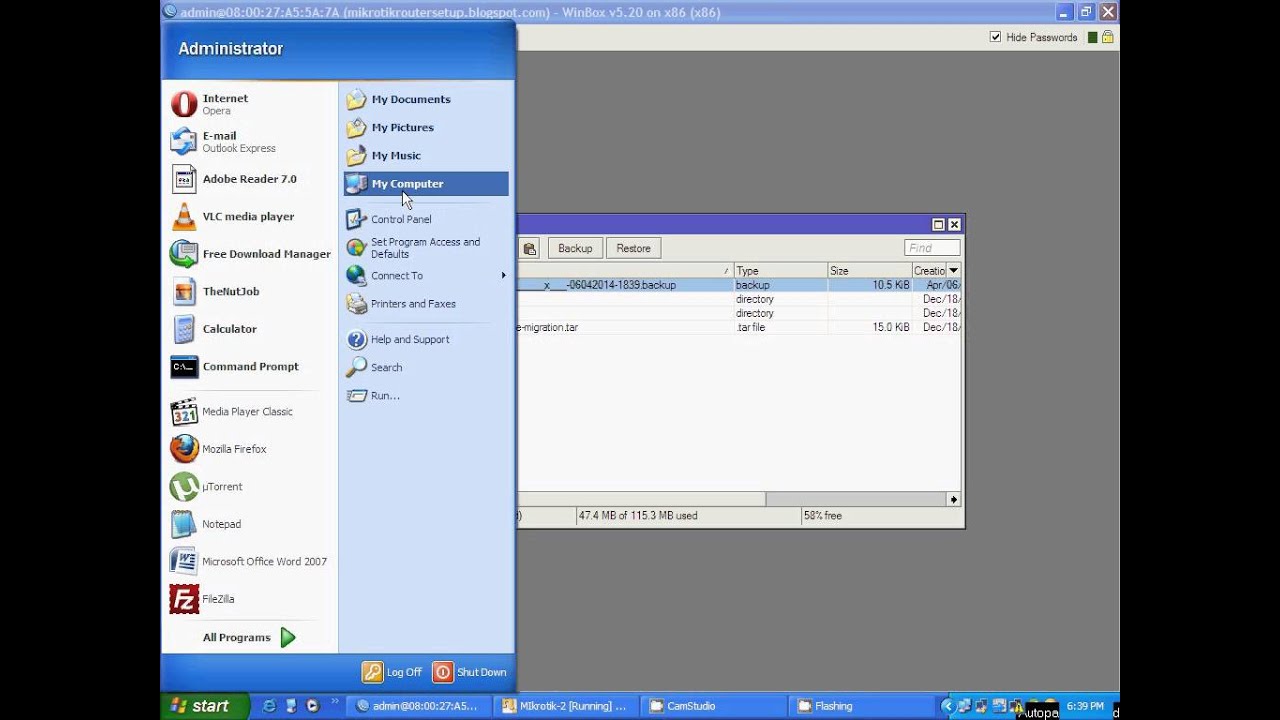Open Help and Support
The width and height of the screenshot is (1280, 720).
point(426,339)
